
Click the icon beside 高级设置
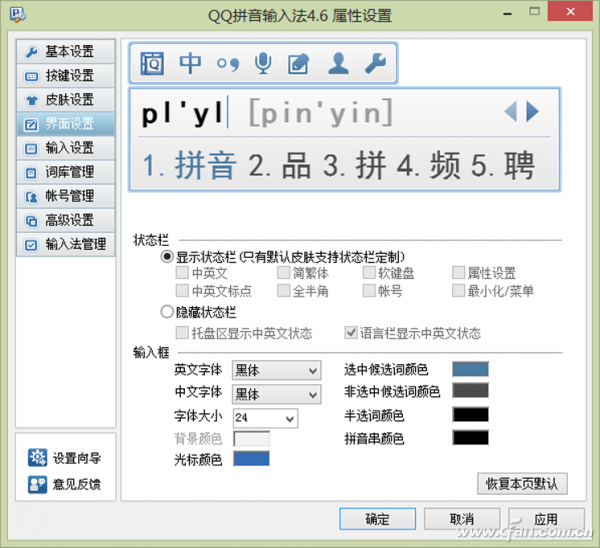pos(31,221)
